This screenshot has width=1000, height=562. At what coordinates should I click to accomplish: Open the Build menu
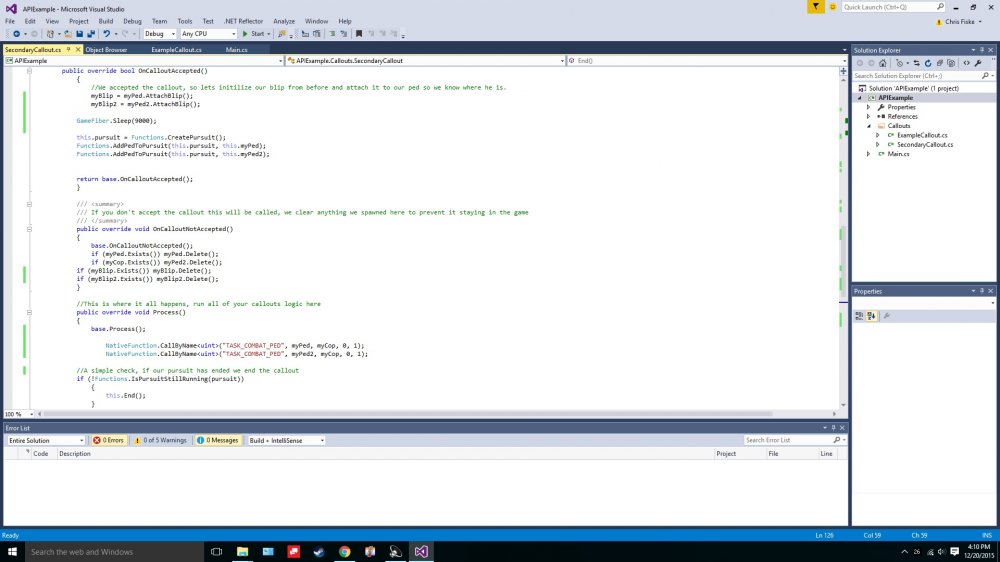[105, 21]
